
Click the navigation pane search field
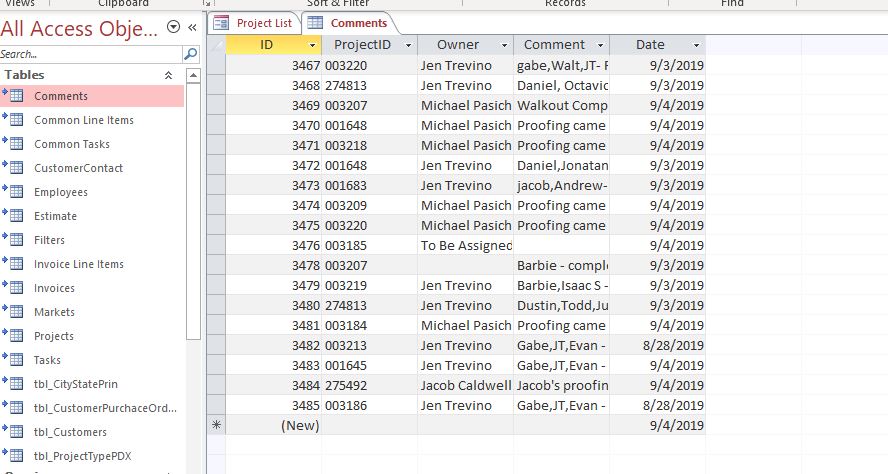[x=90, y=54]
